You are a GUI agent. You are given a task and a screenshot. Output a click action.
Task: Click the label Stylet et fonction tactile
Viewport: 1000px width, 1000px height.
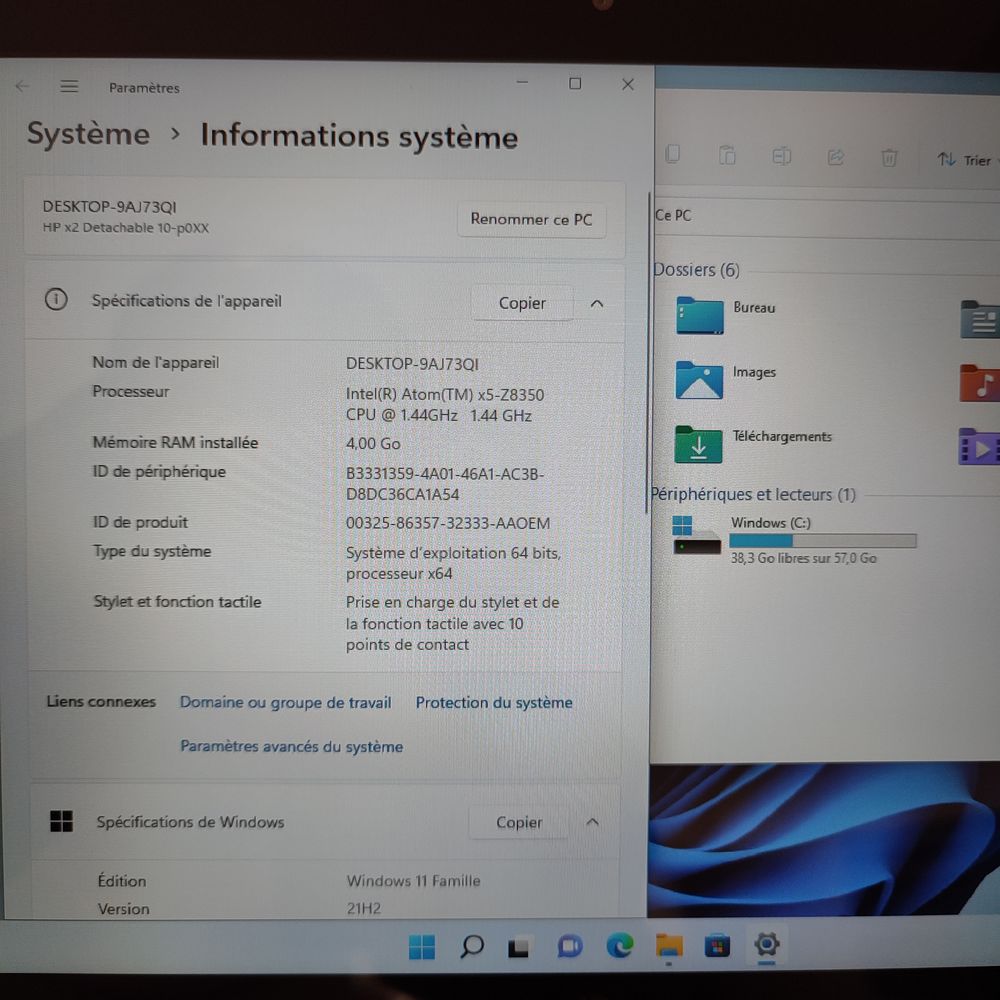177,601
